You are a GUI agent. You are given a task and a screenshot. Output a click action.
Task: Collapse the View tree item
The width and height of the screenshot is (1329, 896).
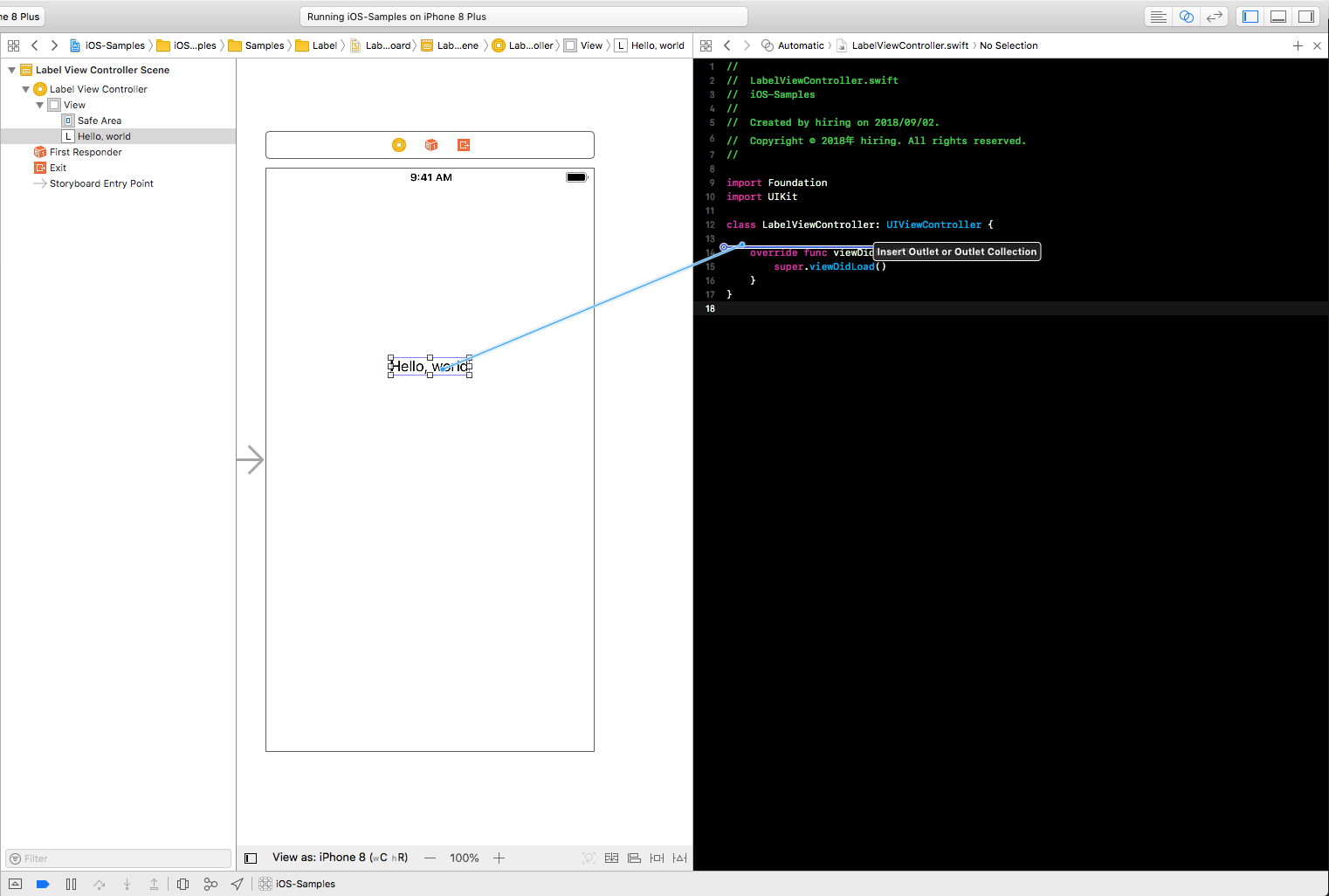[x=39, y=105]
